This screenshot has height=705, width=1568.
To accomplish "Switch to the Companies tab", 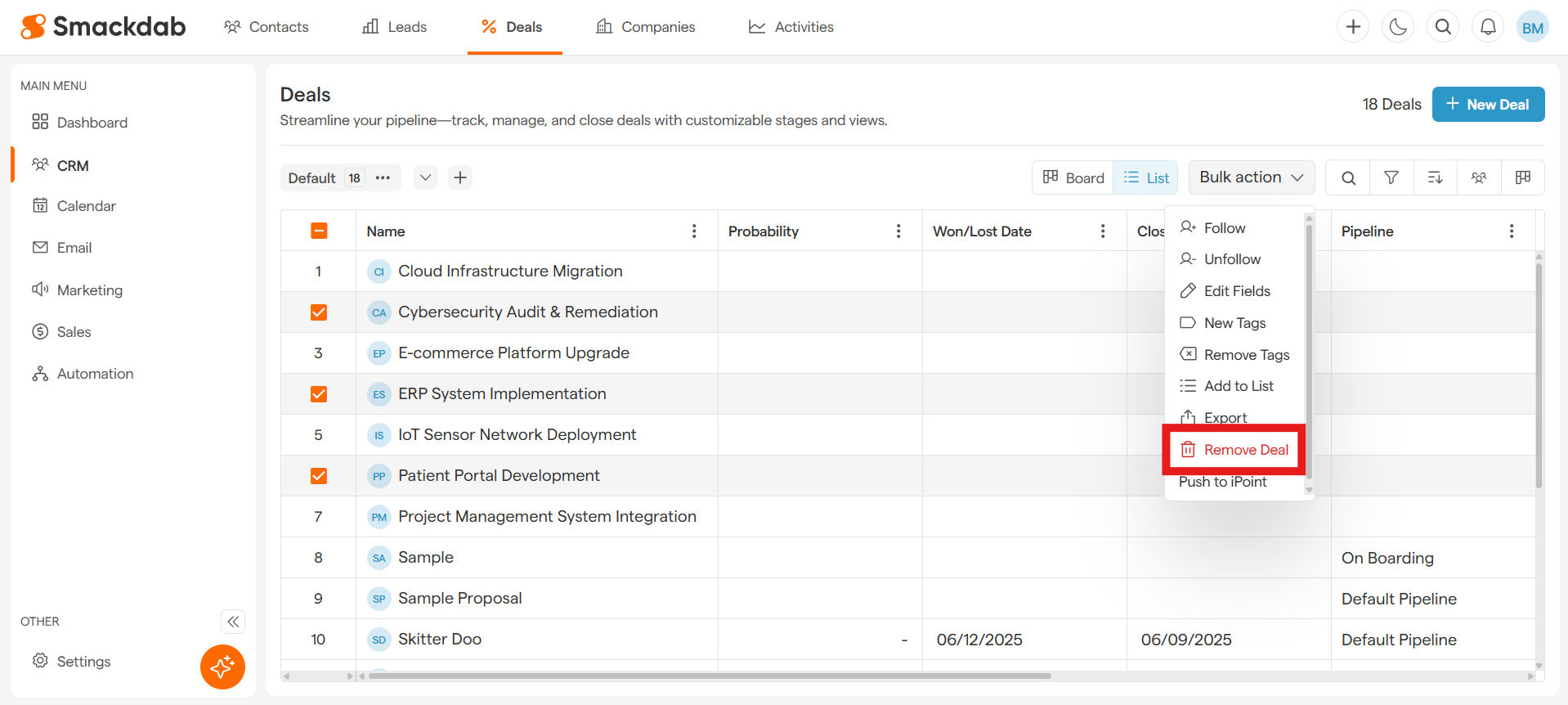I will click(x=646, y=27).
